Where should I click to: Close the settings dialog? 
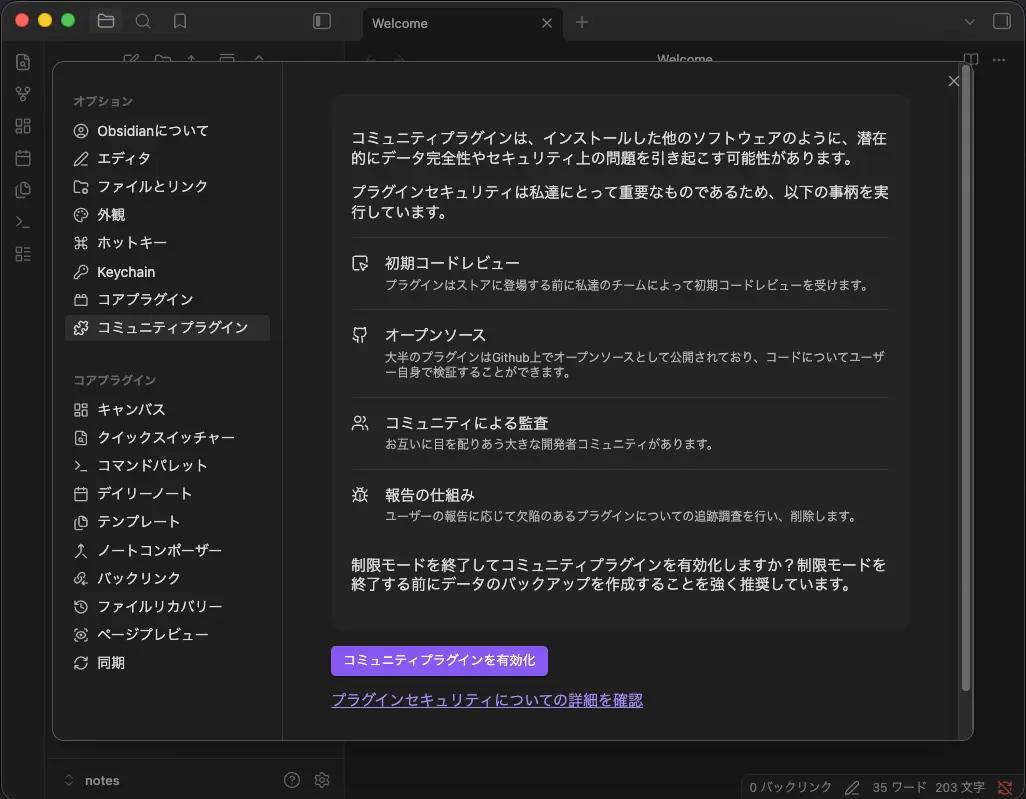pos(953,81)
